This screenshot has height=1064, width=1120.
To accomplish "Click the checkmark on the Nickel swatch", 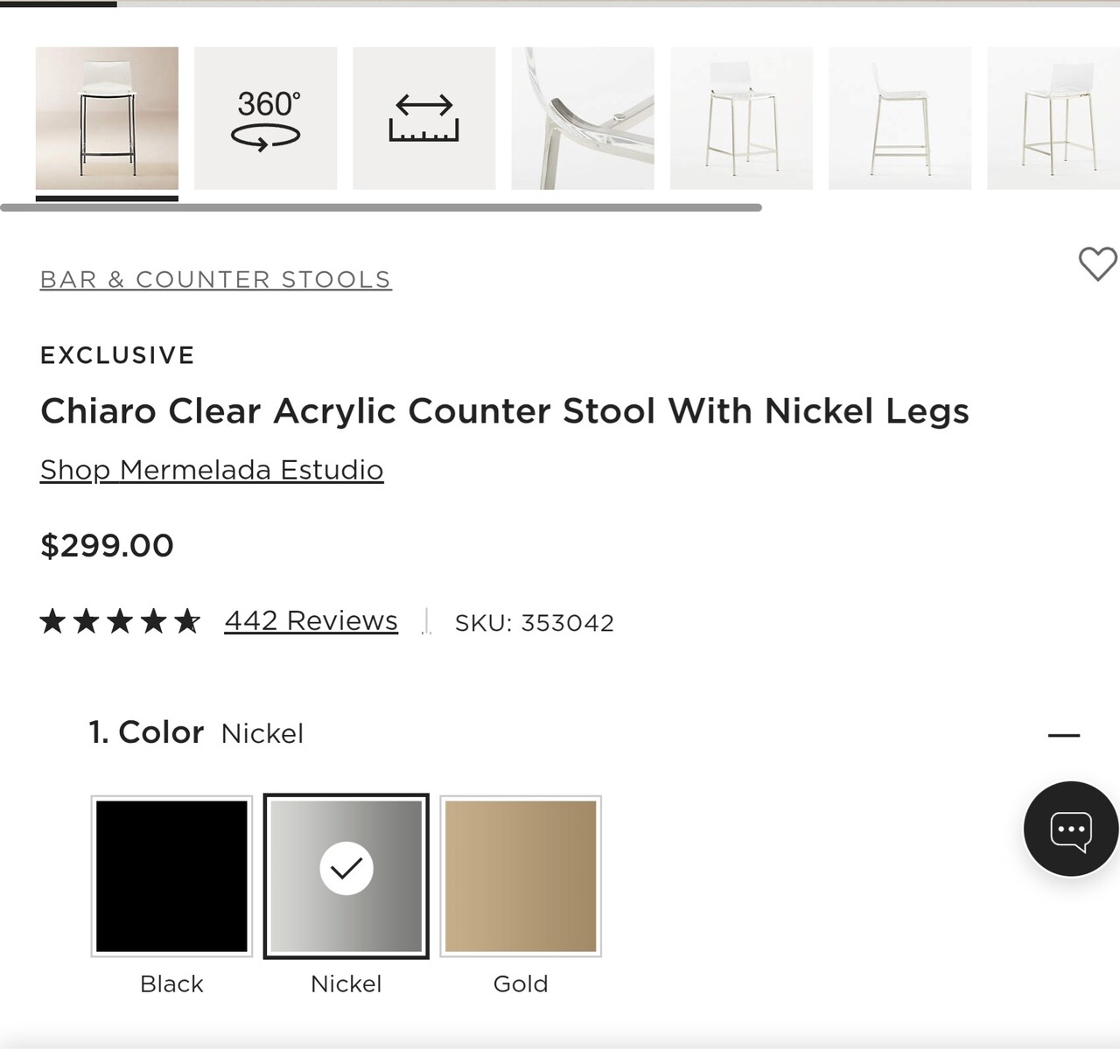I will [x=346, y=868].
